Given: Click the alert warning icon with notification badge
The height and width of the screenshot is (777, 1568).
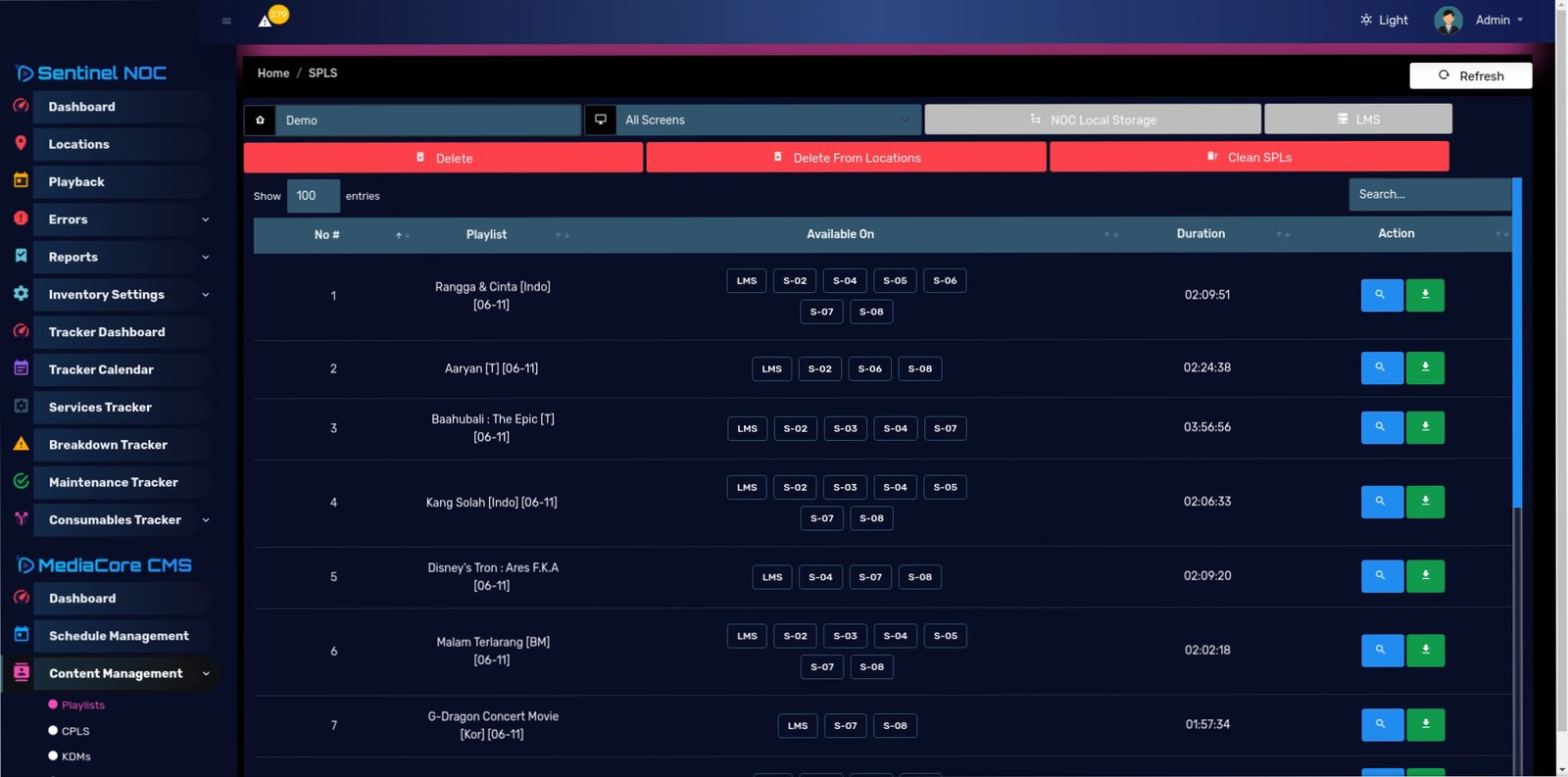Looking at the screenshot, I should click(x=266, y=20).
